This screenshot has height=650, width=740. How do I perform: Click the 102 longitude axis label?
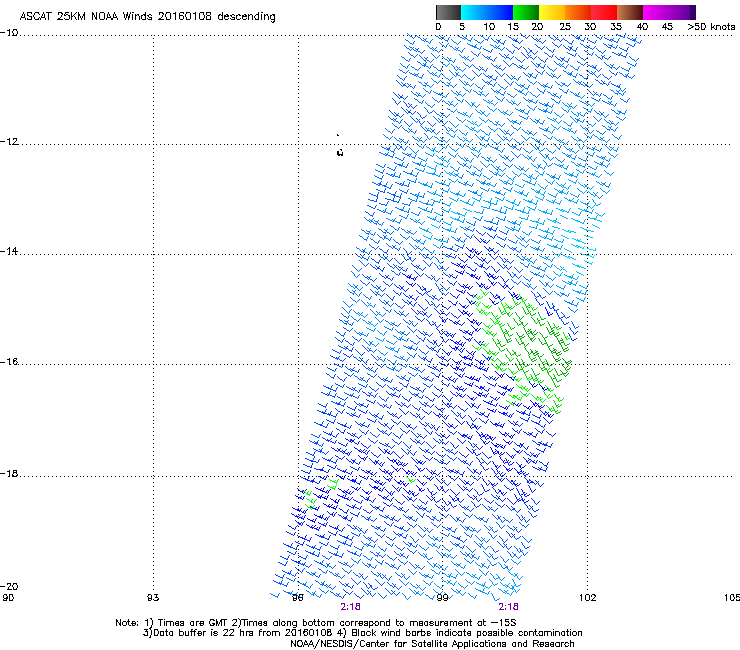coord(588,598)
